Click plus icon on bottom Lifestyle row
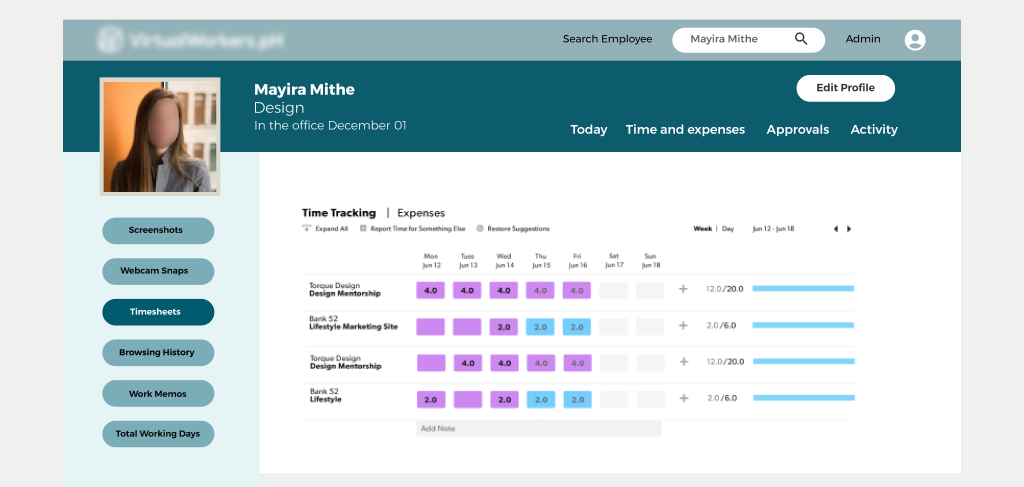Viewport: 1024px width, 487px height. pyautogui.click(x=684, y=398)
